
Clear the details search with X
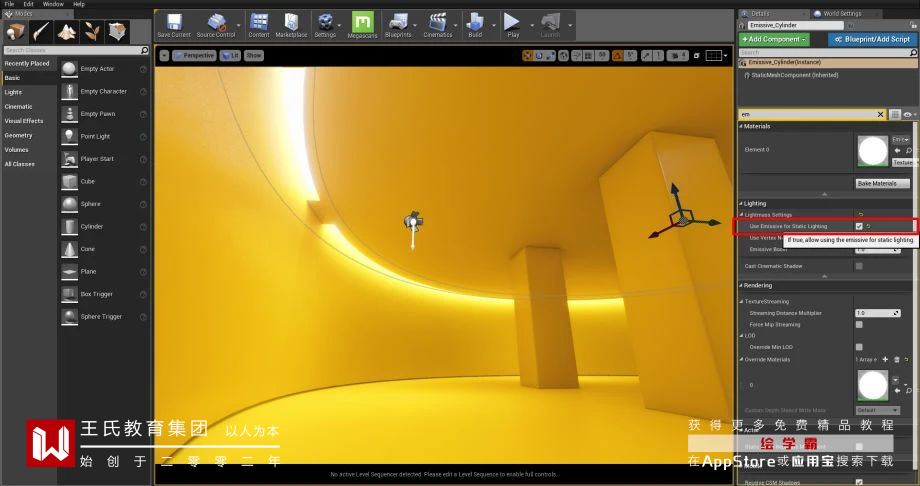point(880,114)
